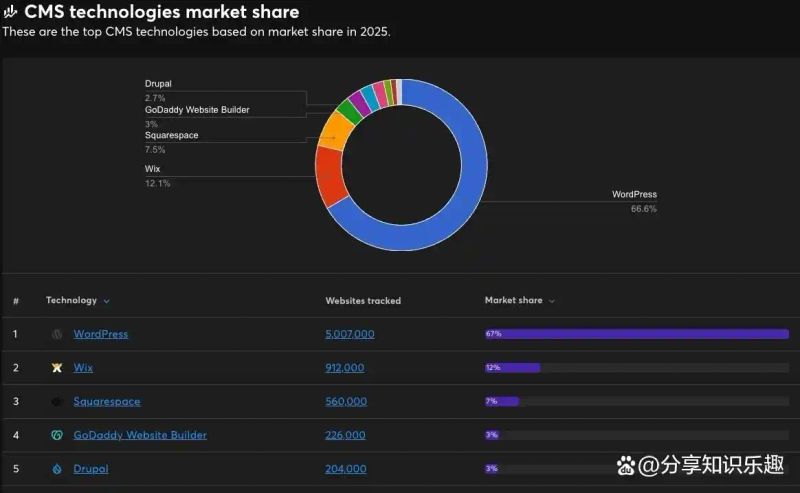Click the chart icon beside the page title
Viewport: 800px width, 493px height.
(x=10, y=12)
